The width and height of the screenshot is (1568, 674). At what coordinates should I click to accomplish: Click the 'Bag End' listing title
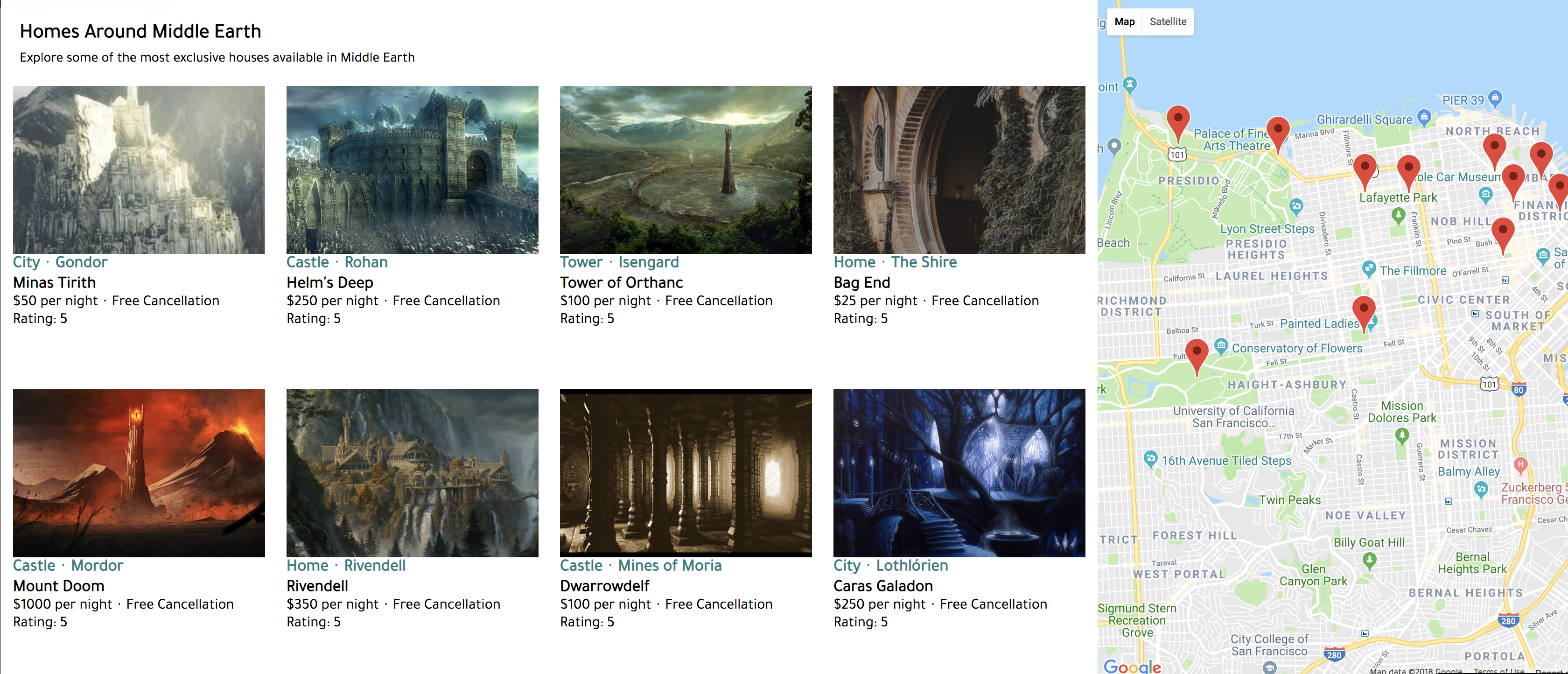pyautogui.click(x=861, y=282)
